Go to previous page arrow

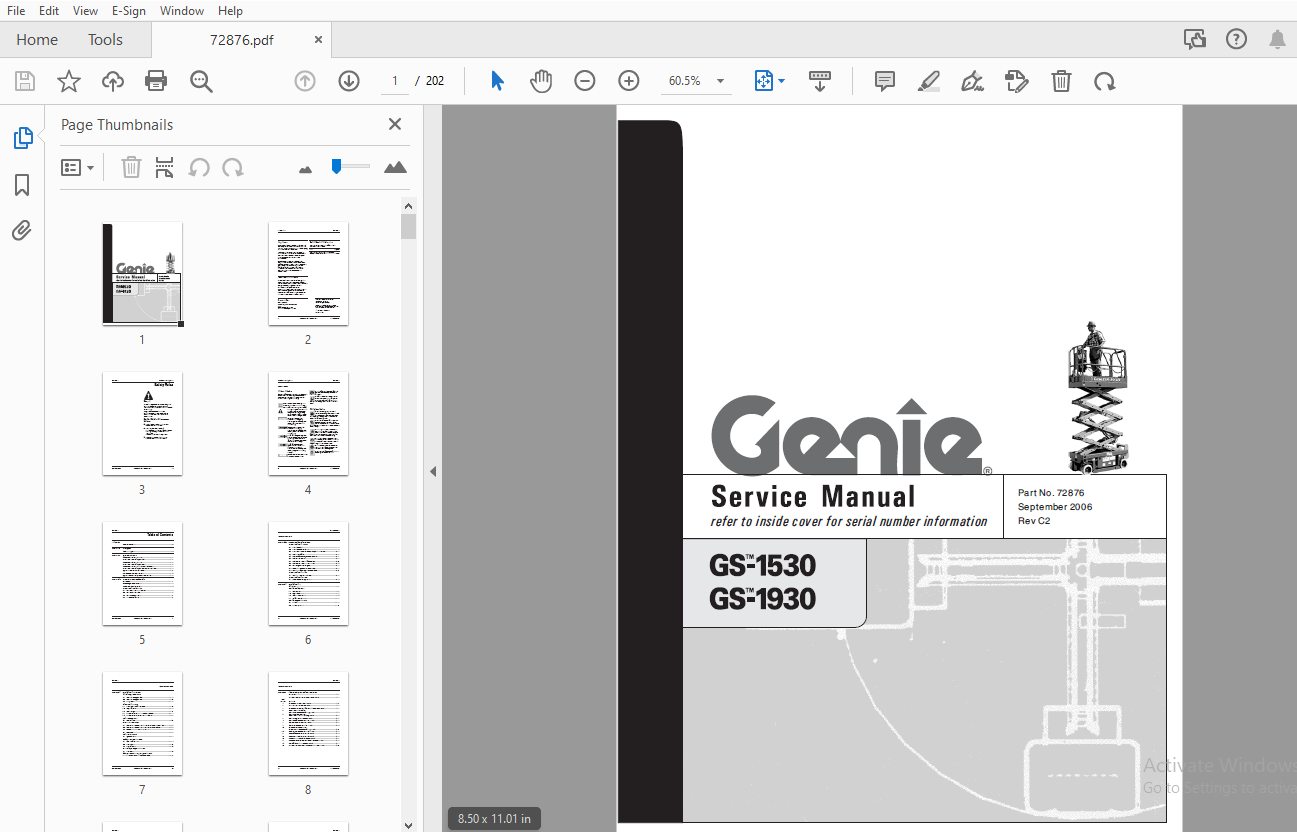[x=305, y=81]
